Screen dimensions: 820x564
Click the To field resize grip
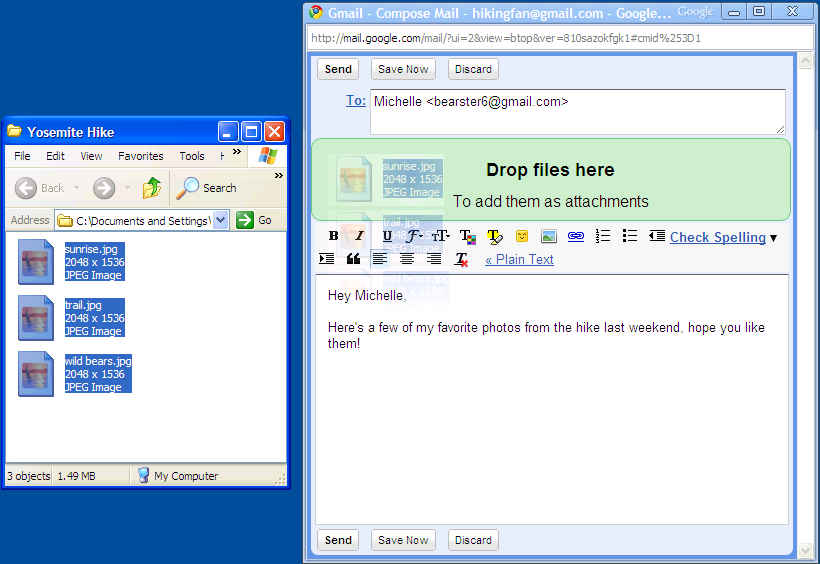click(780, 129)
